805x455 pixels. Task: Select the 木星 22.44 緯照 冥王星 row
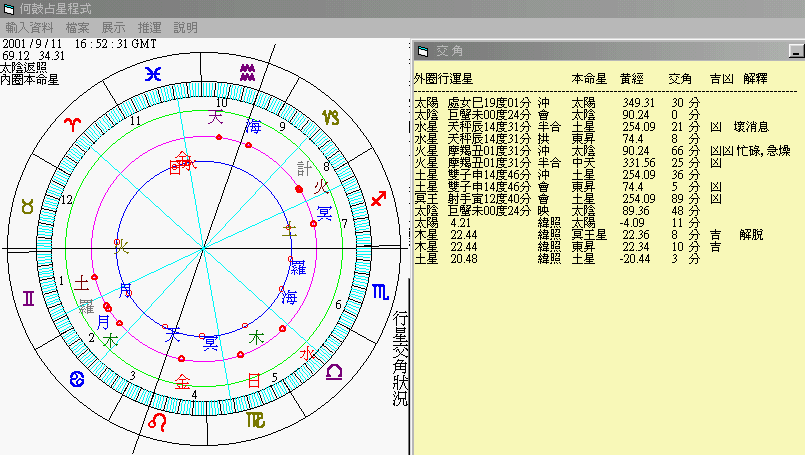[589, 235]
